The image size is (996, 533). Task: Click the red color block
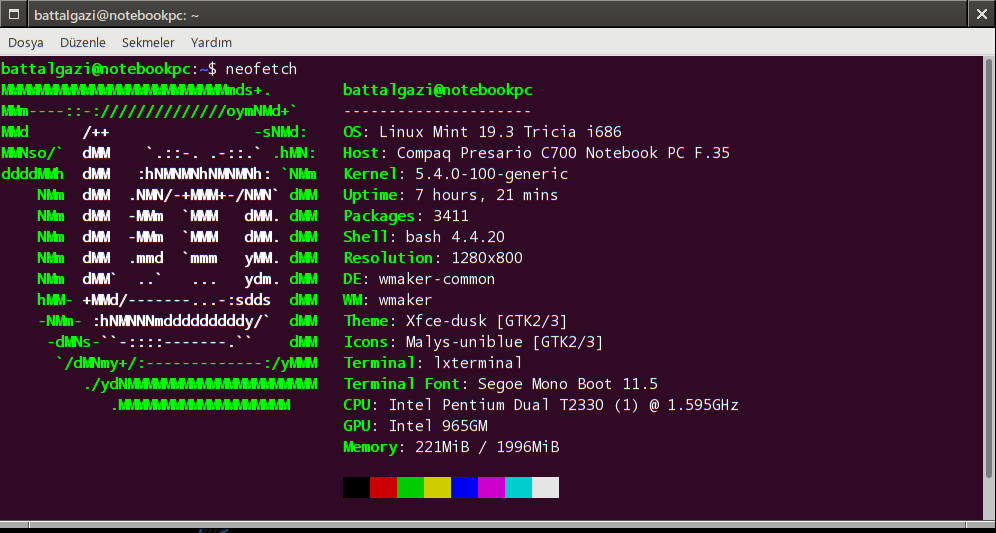click(x=383, y=487)
